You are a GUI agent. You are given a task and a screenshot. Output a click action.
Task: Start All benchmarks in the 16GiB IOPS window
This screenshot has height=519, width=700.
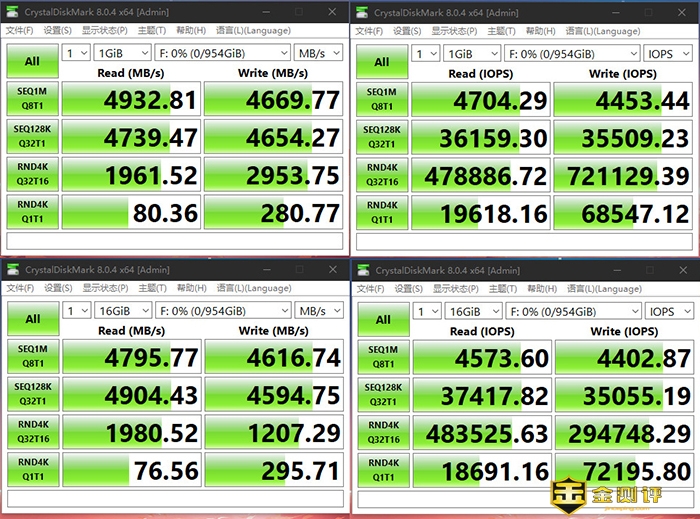[x=383, y=320]
